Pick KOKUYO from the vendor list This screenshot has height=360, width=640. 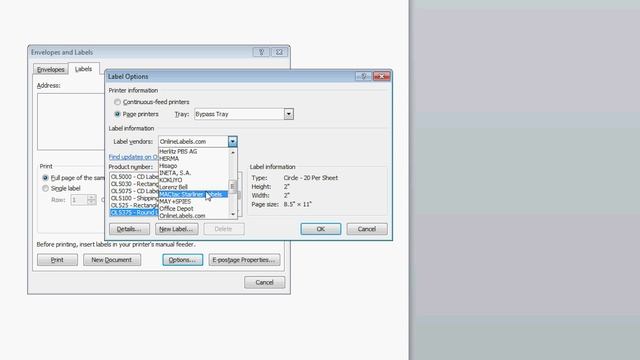193,180
